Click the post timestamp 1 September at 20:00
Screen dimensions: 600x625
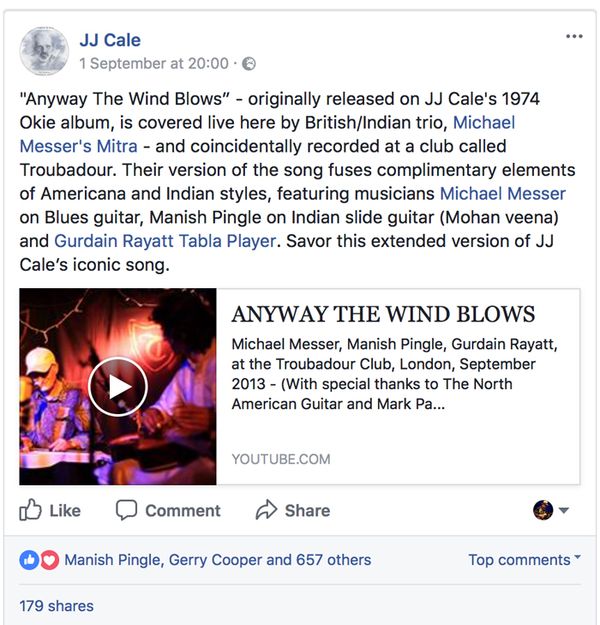(x=154, y=64)
